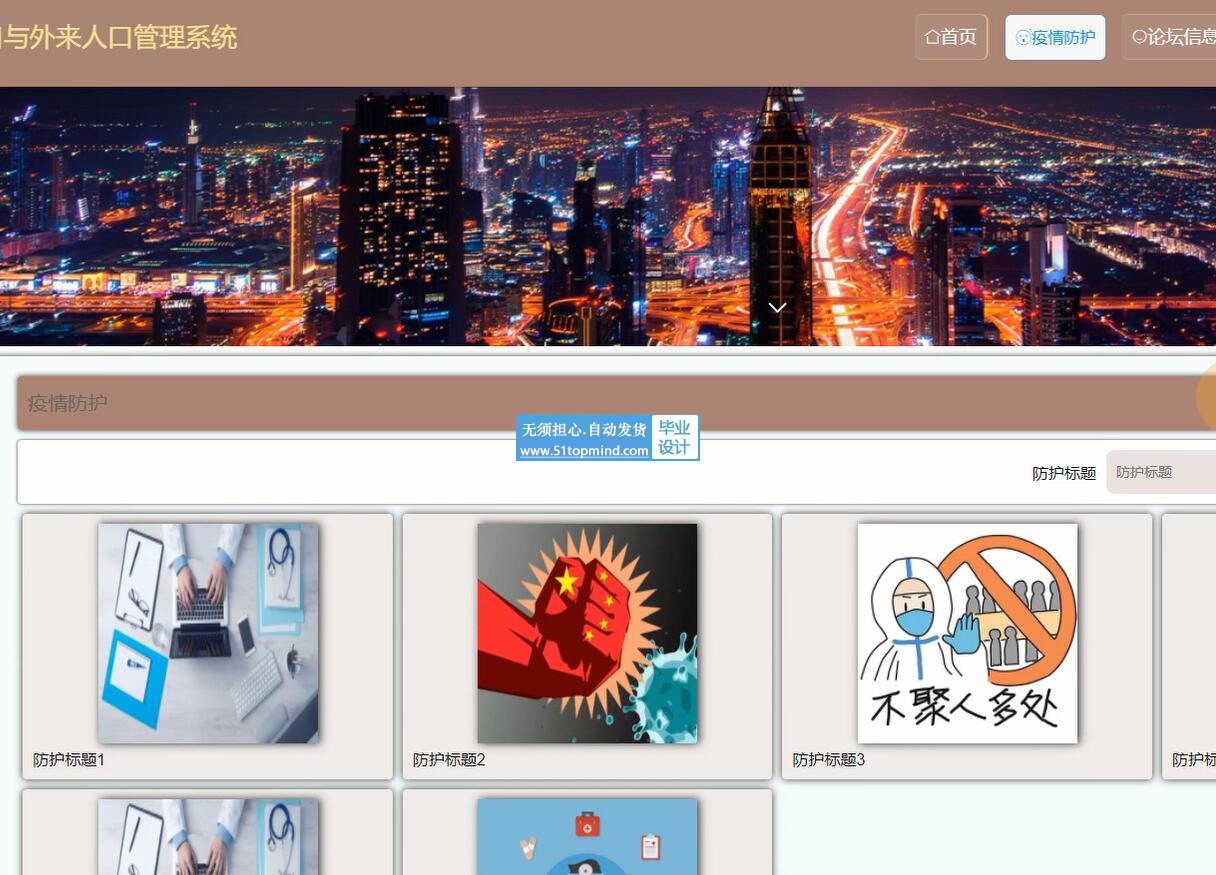Viewport: 1216px width, 875px height.
Task: Open the laptop thumbnail above 防护标题1
Action: [x=208, y=633]
